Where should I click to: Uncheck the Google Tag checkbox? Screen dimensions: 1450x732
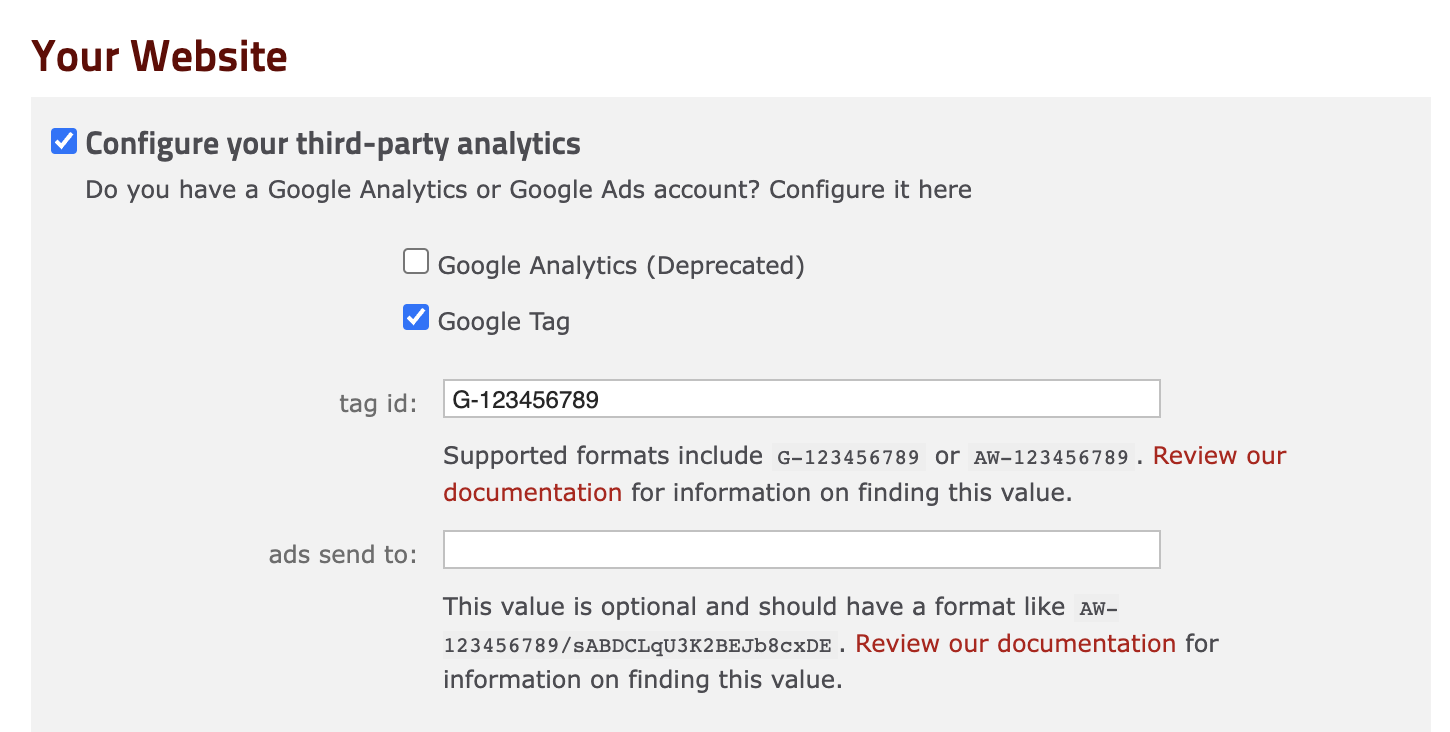416,318
